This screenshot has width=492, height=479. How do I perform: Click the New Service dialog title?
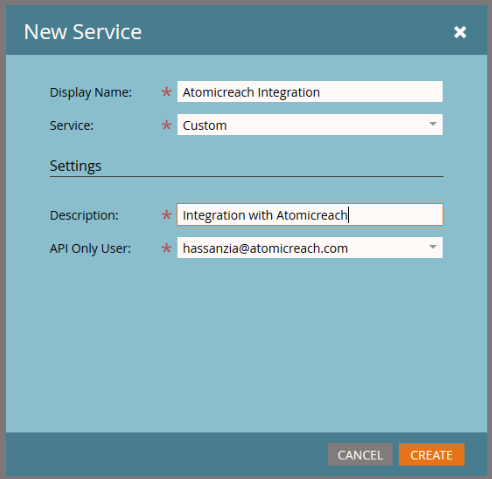pyautogui.click(x=83, y=32)
